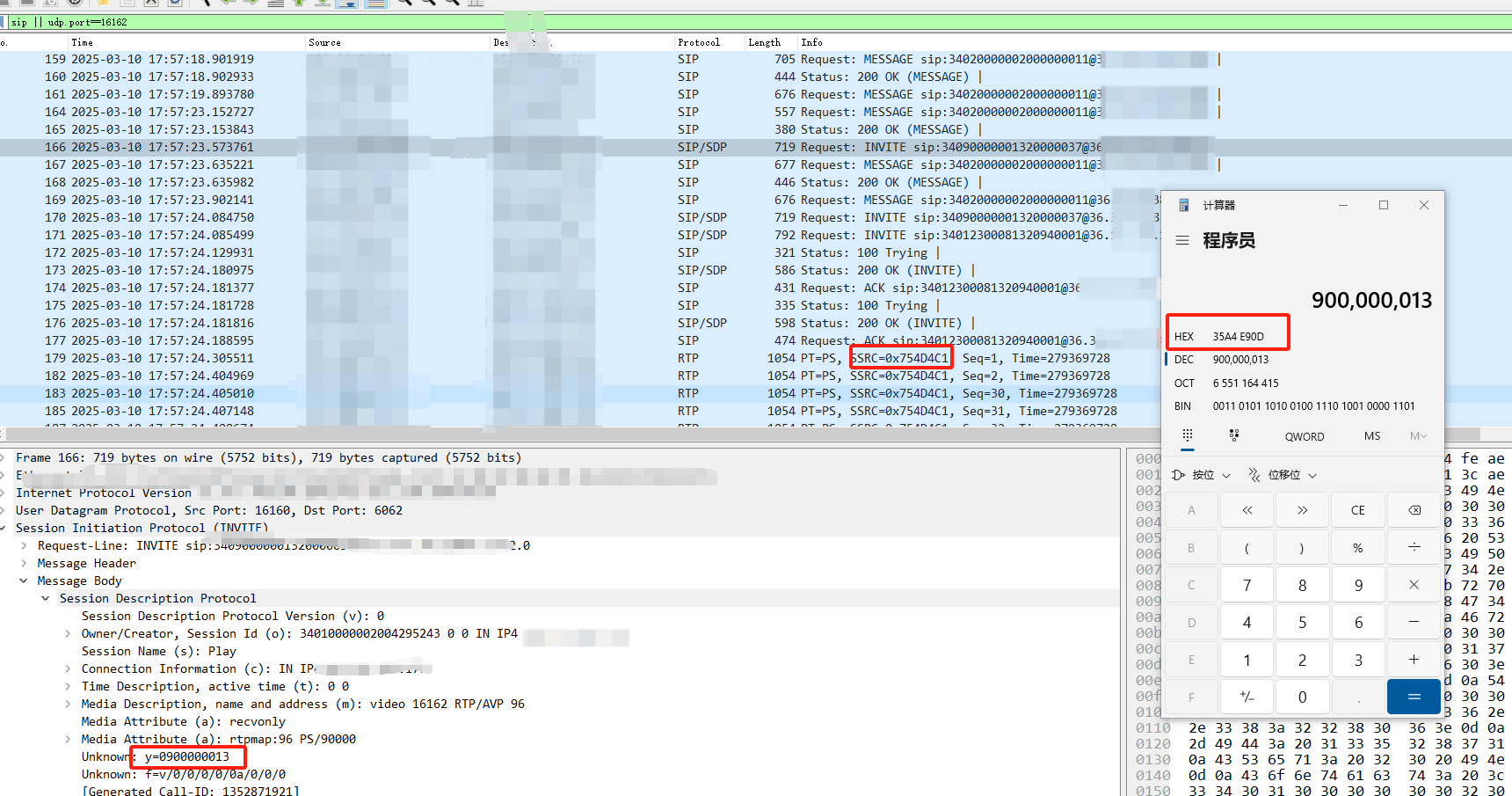
Task: Expand the Message Header tree node
Action: (24, 563)
